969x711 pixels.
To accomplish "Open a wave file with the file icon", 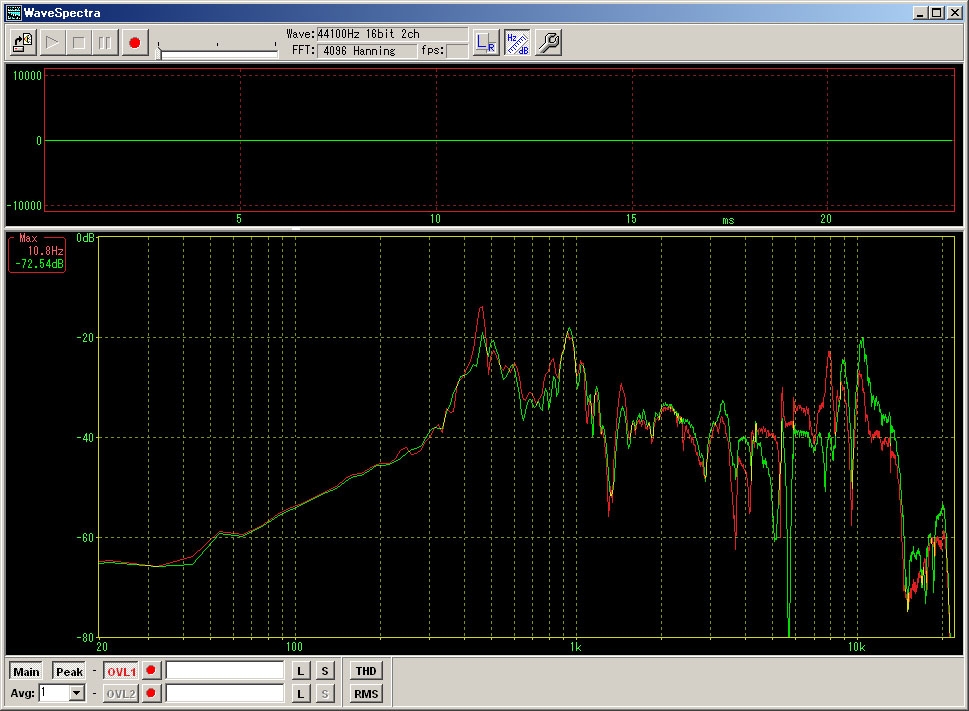I will point(23,43).
